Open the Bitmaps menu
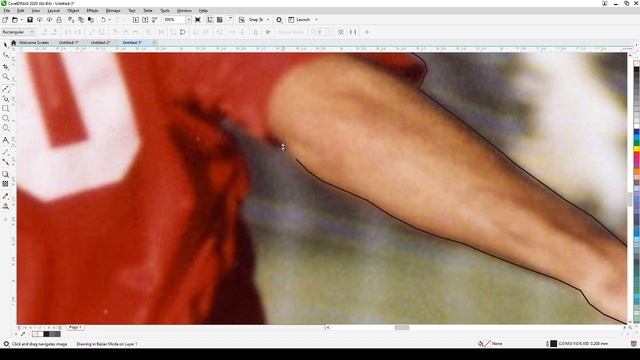 click(x=113, y=11)
